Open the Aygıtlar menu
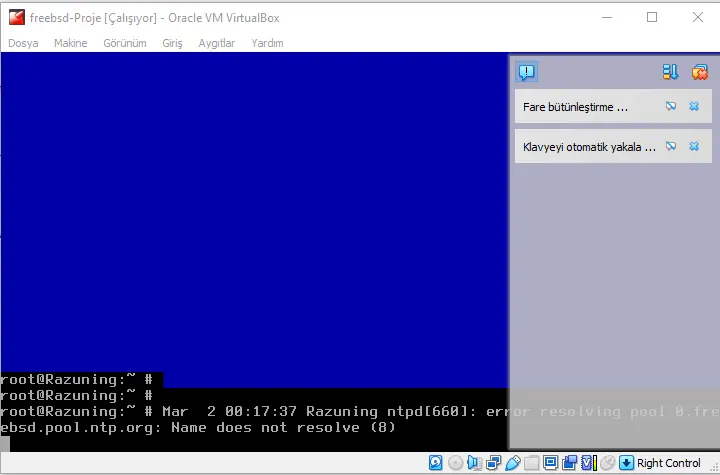The height and width of the screenshot is (475, 720). pos(216,43)
